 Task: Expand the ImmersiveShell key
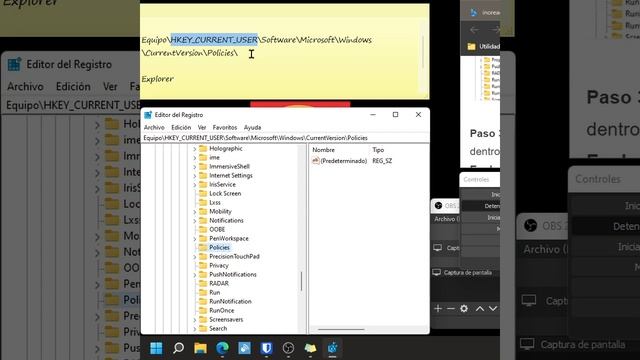195,167
